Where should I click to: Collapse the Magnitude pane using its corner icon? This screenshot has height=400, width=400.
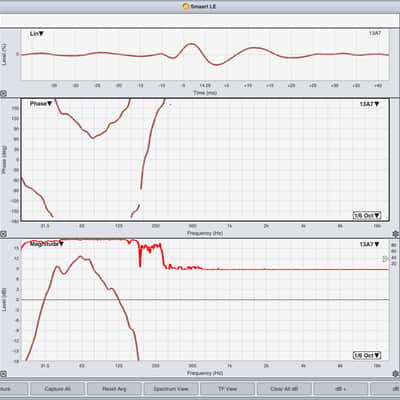(x=3, y=374)
